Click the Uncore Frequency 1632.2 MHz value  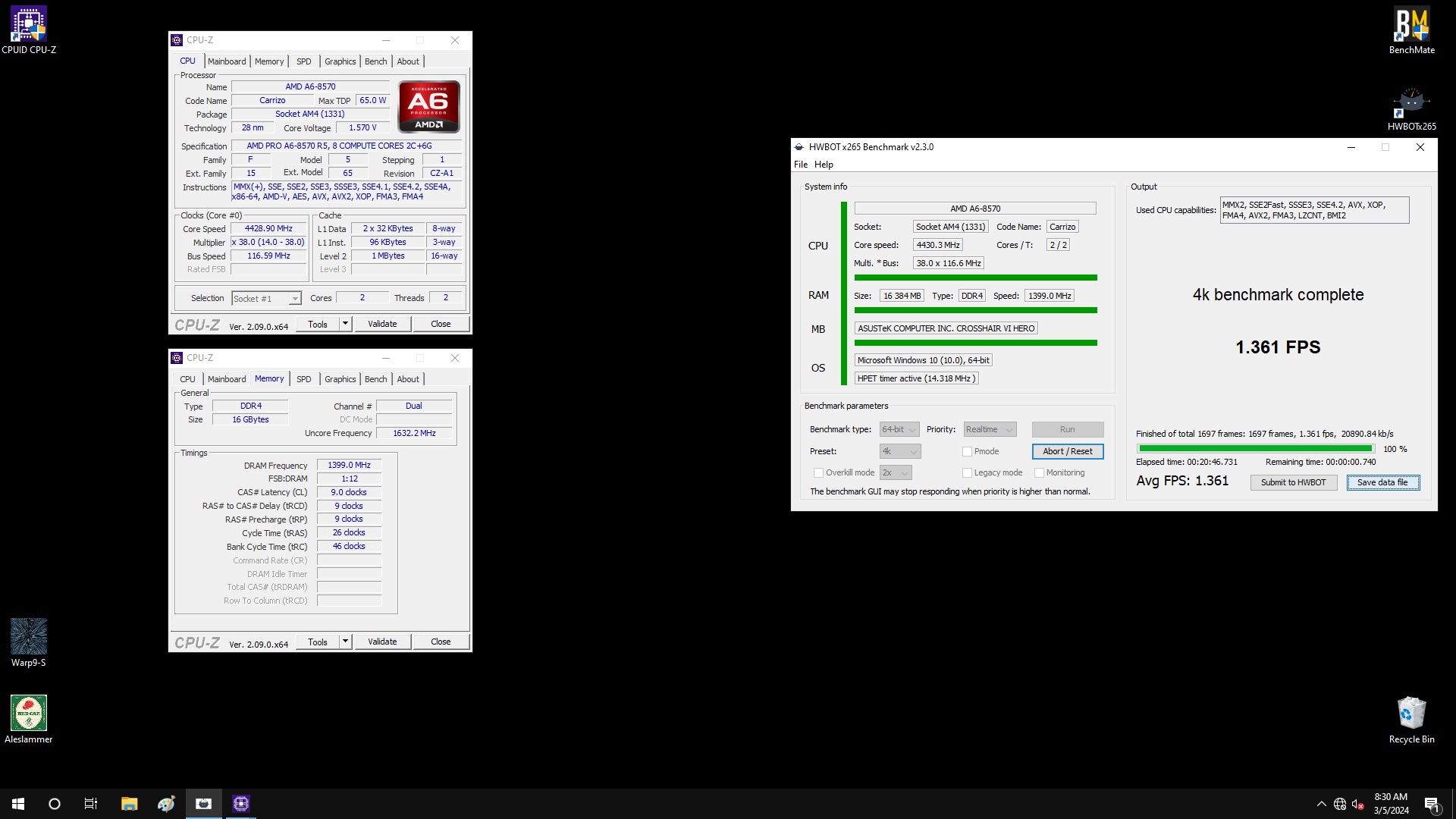pyautogui.click(x=414, y=433)
